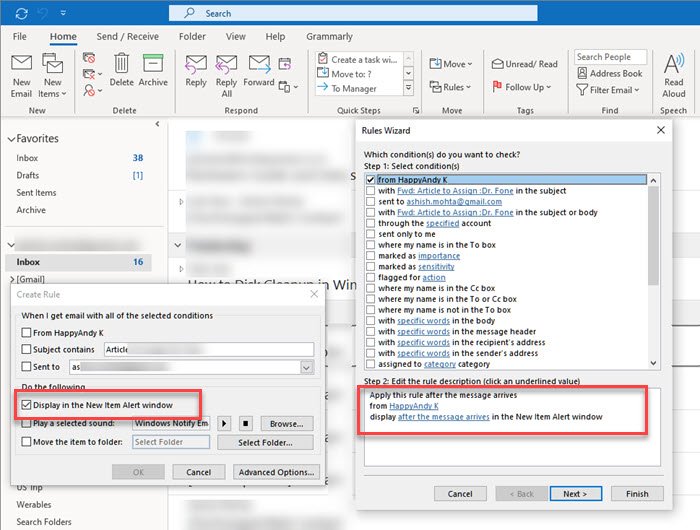Click the 'after the message arrives' link
The height and width of the screenshot is (530, 700).
pyautogui.click(x=443, y=417)
